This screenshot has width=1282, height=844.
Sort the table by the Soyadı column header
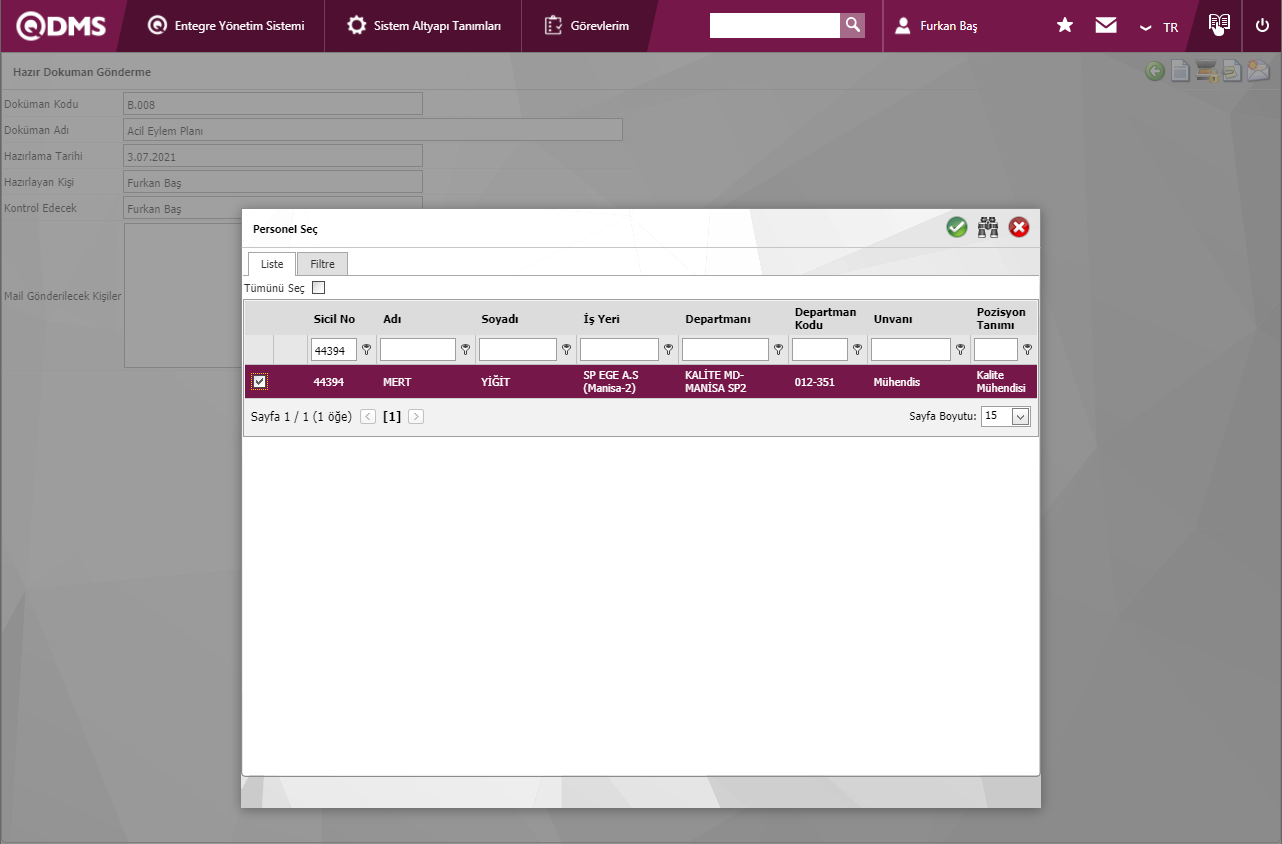pos(500,319)
